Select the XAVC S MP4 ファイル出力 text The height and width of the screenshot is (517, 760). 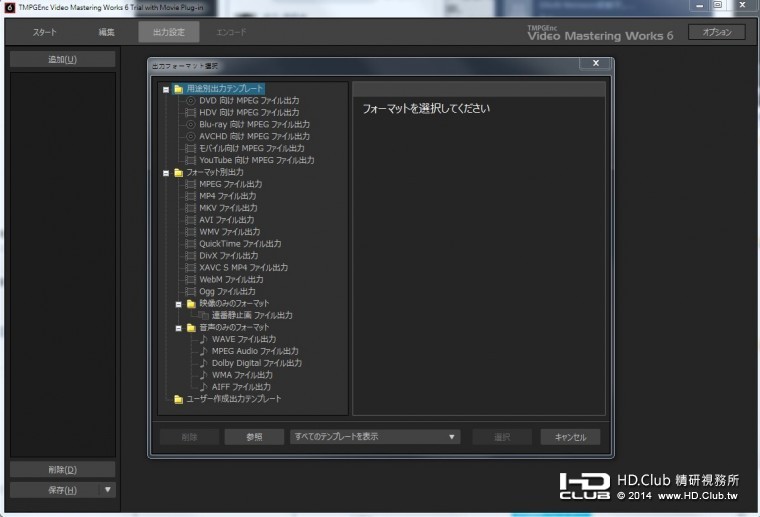243,267
